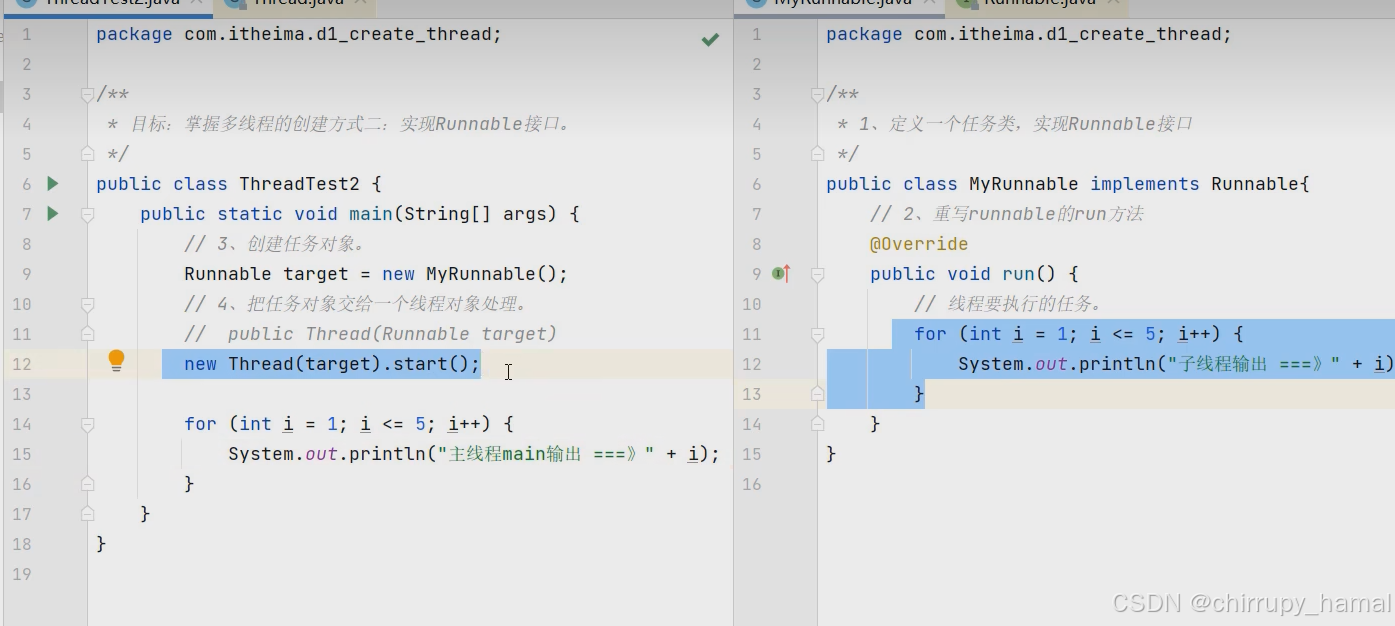Image resolution: width=1395 pixels, height=626 pixels.
Task: Collapse the for loop fold at line 11 in MyRunnable
Action: click(817, 334)
